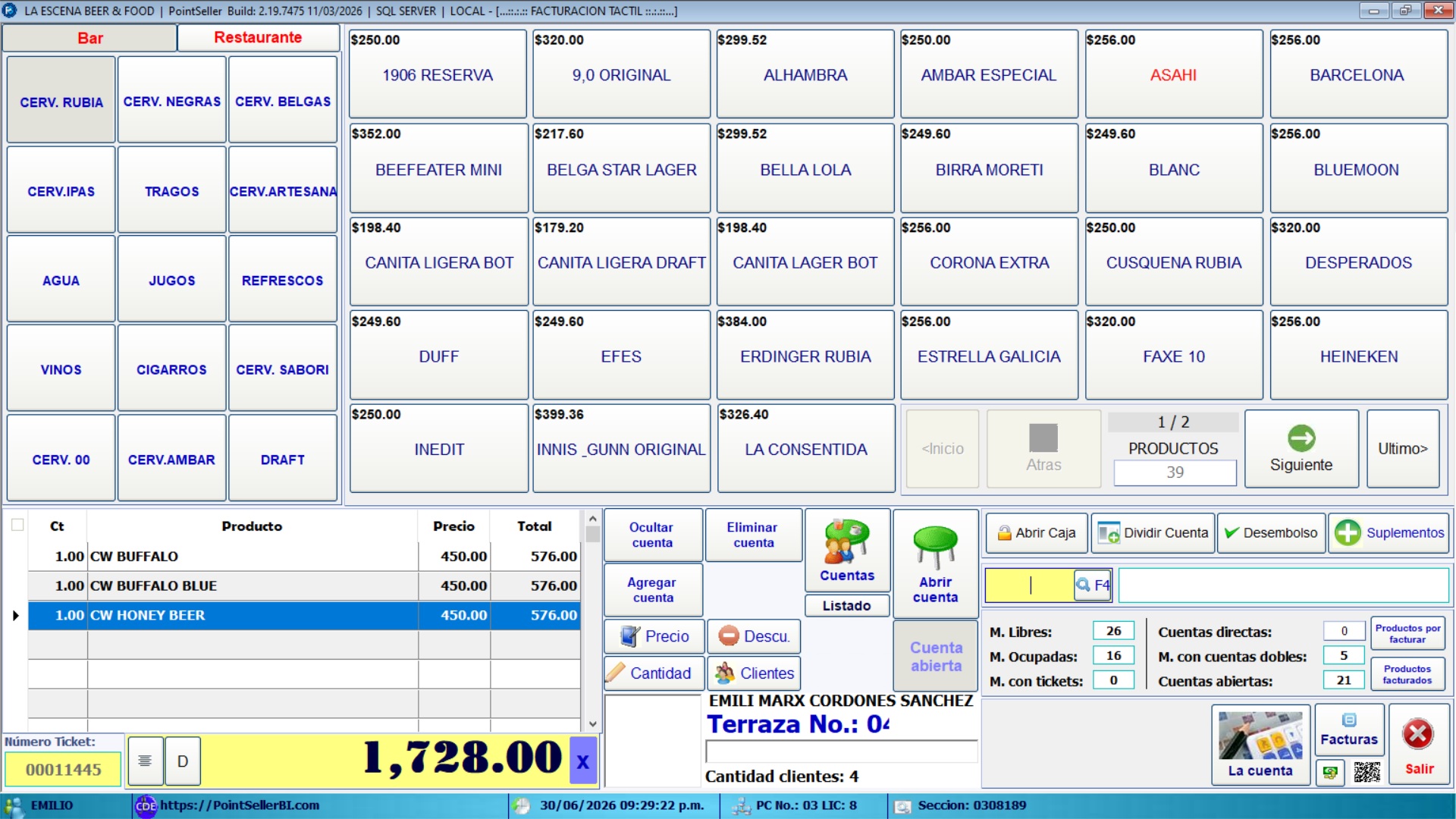Click the Atras back button
This screenshot has width=1456, height=819.
click(1043, 449)
